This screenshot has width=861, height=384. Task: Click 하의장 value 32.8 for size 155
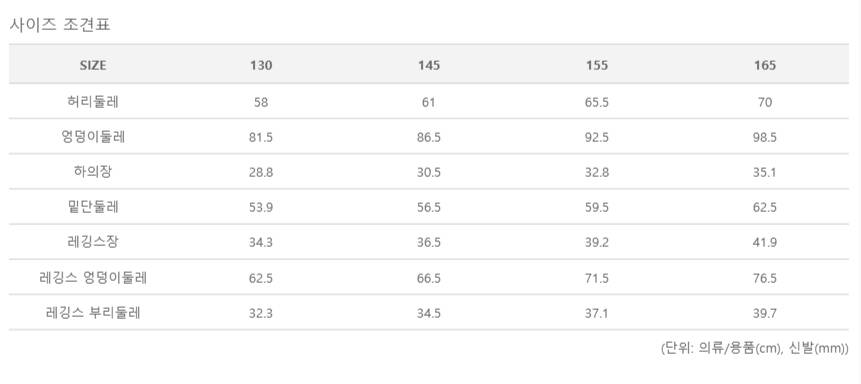tap(597, 172)
